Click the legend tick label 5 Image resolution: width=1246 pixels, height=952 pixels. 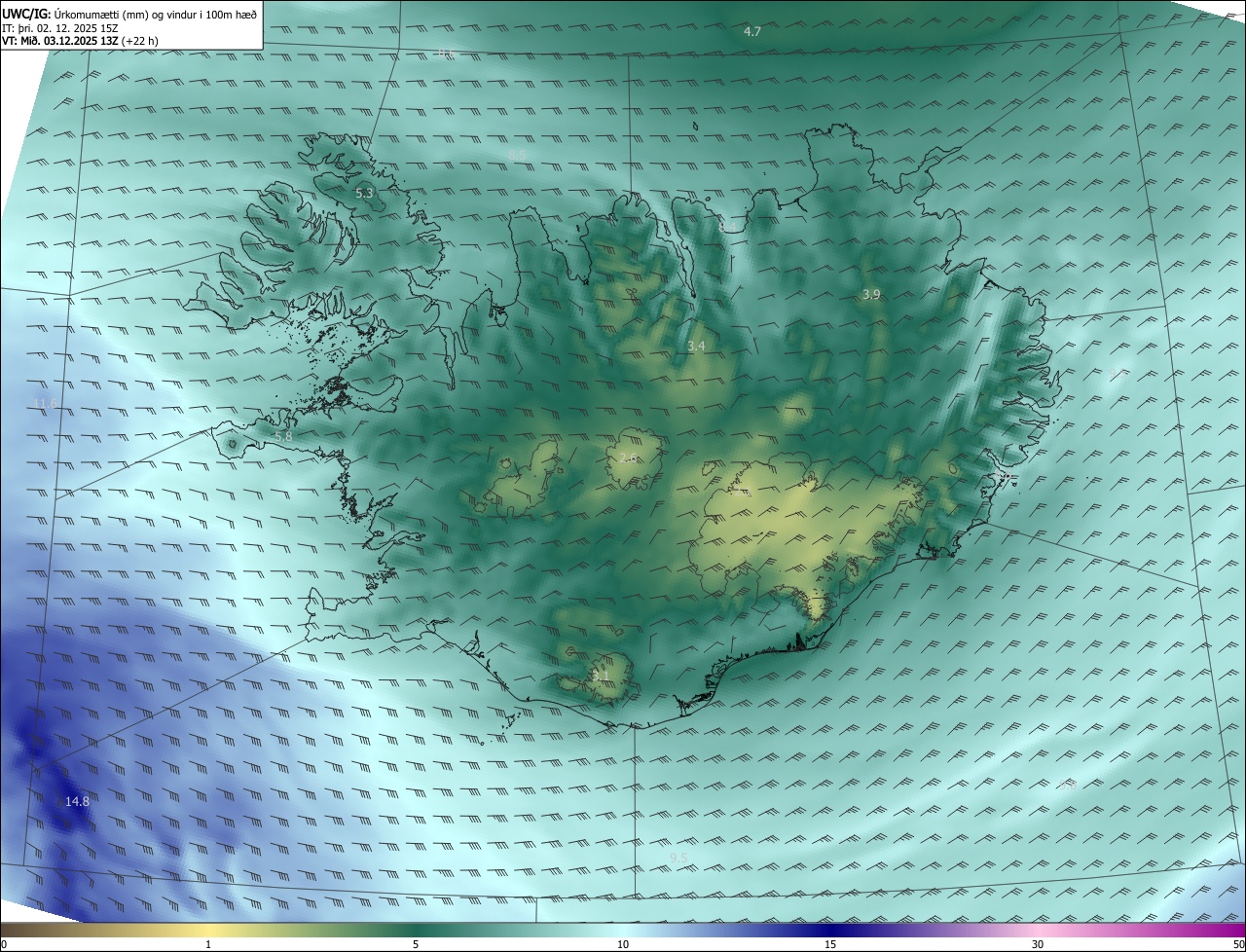click(416, 945)
